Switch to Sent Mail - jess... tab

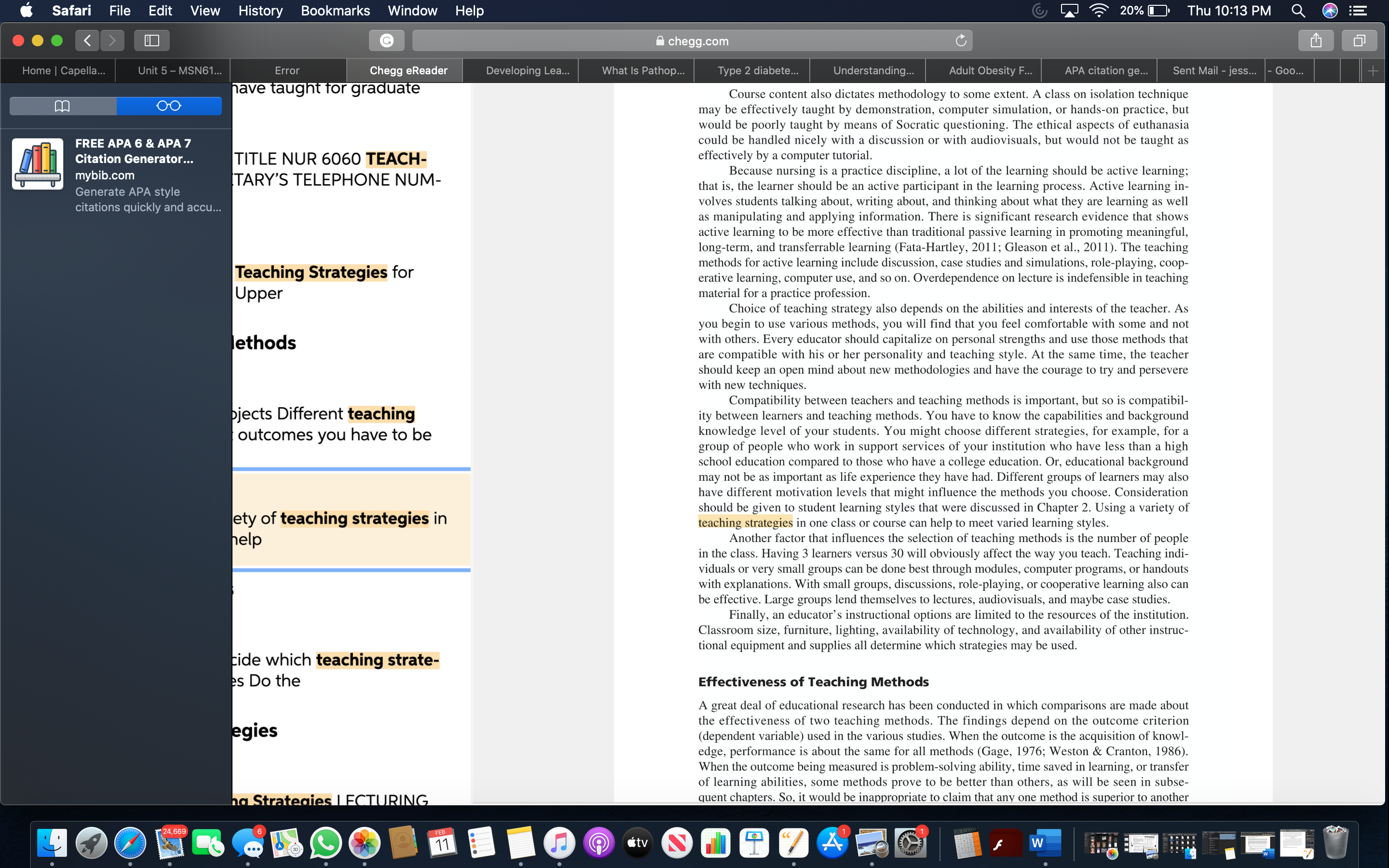[1211, 70]
